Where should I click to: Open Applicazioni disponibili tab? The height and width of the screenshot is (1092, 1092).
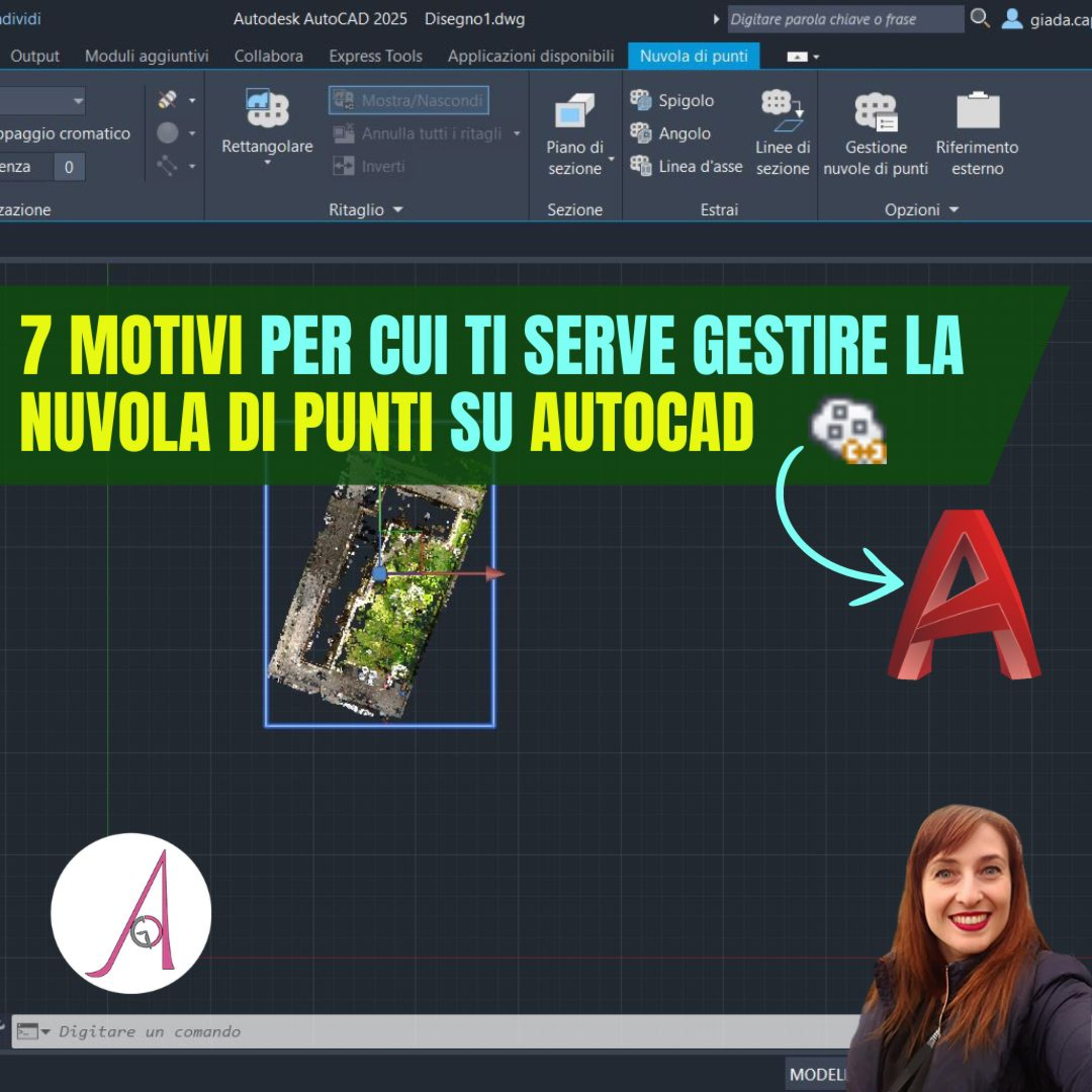tap(531, 56)
